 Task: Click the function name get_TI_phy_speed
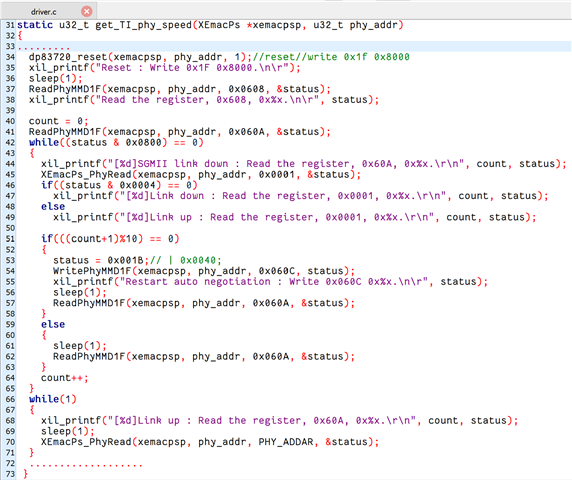(143, 25)
